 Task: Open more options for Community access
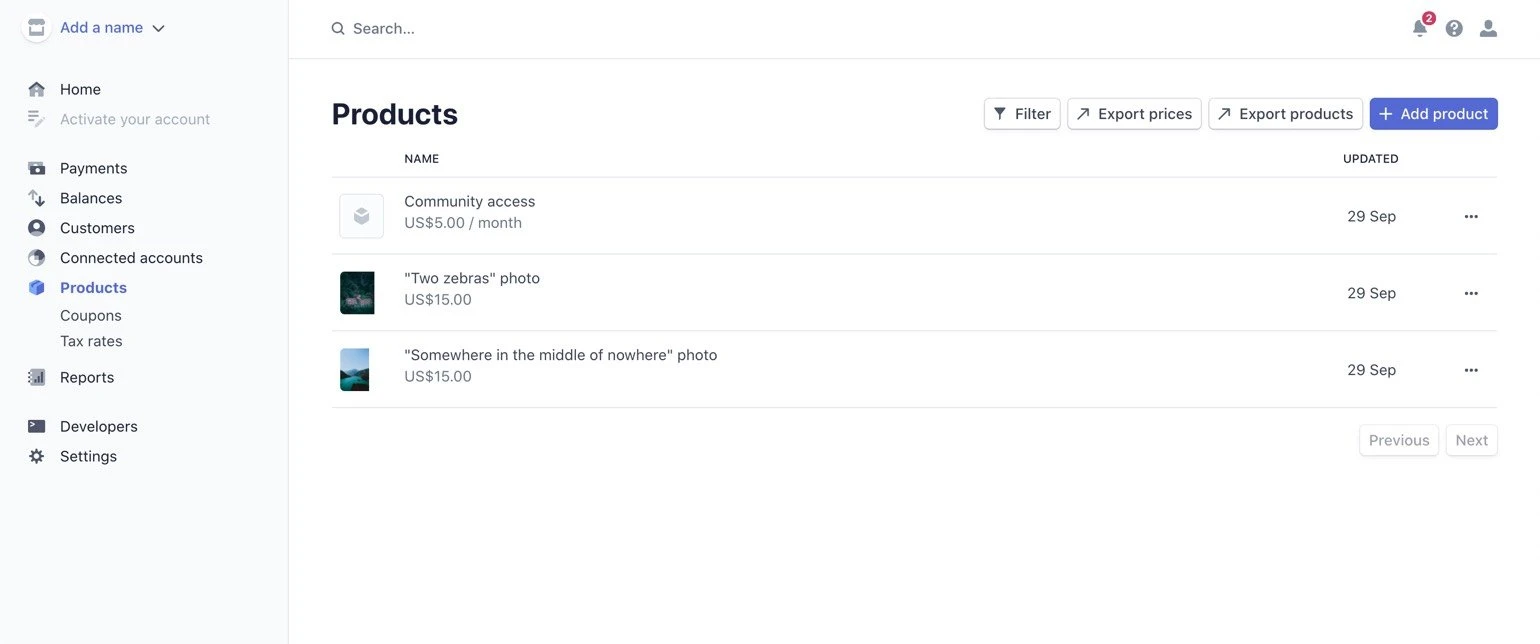point(1470,216)
